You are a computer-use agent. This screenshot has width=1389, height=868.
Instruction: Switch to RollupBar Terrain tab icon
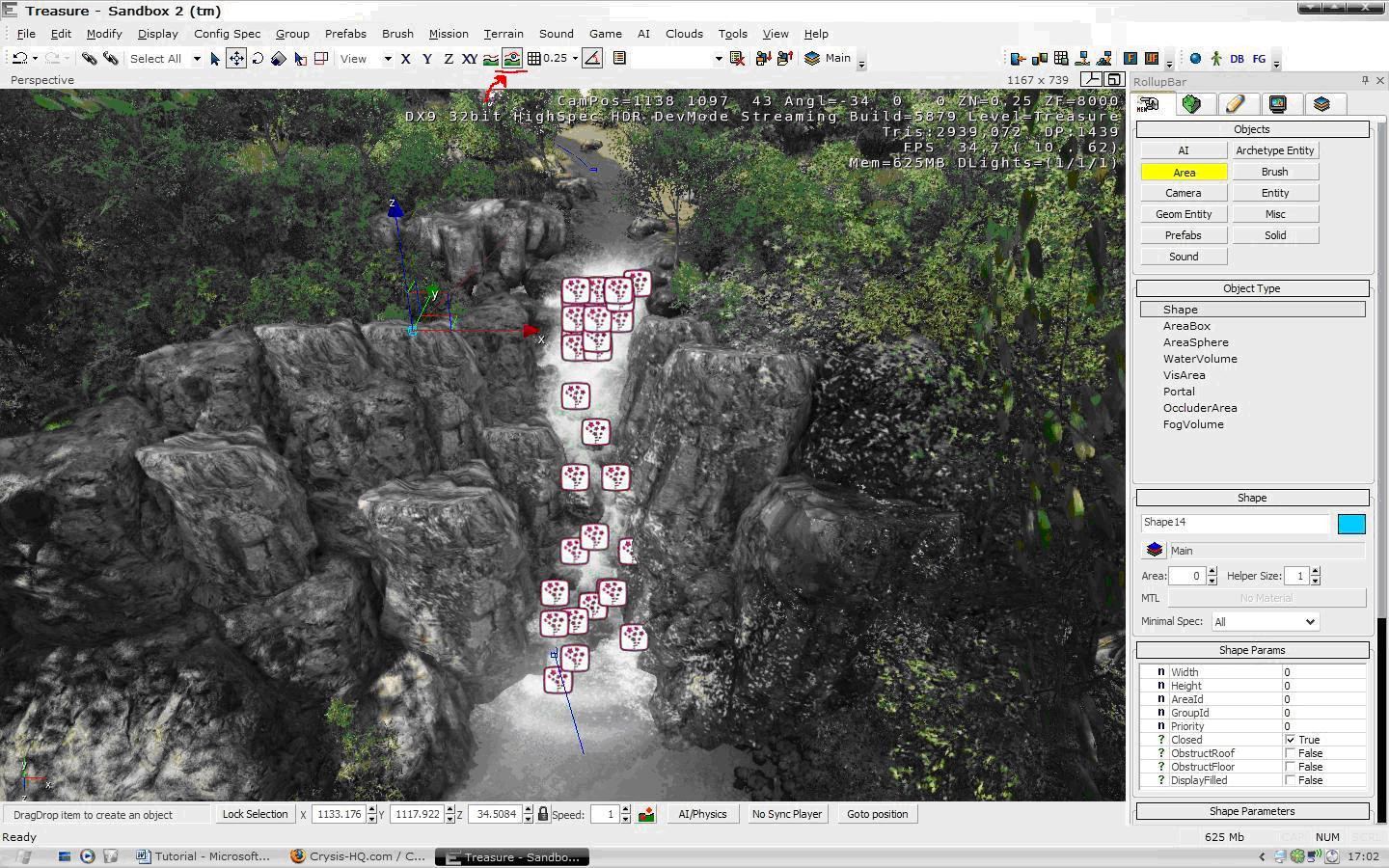click(1192, 104)
